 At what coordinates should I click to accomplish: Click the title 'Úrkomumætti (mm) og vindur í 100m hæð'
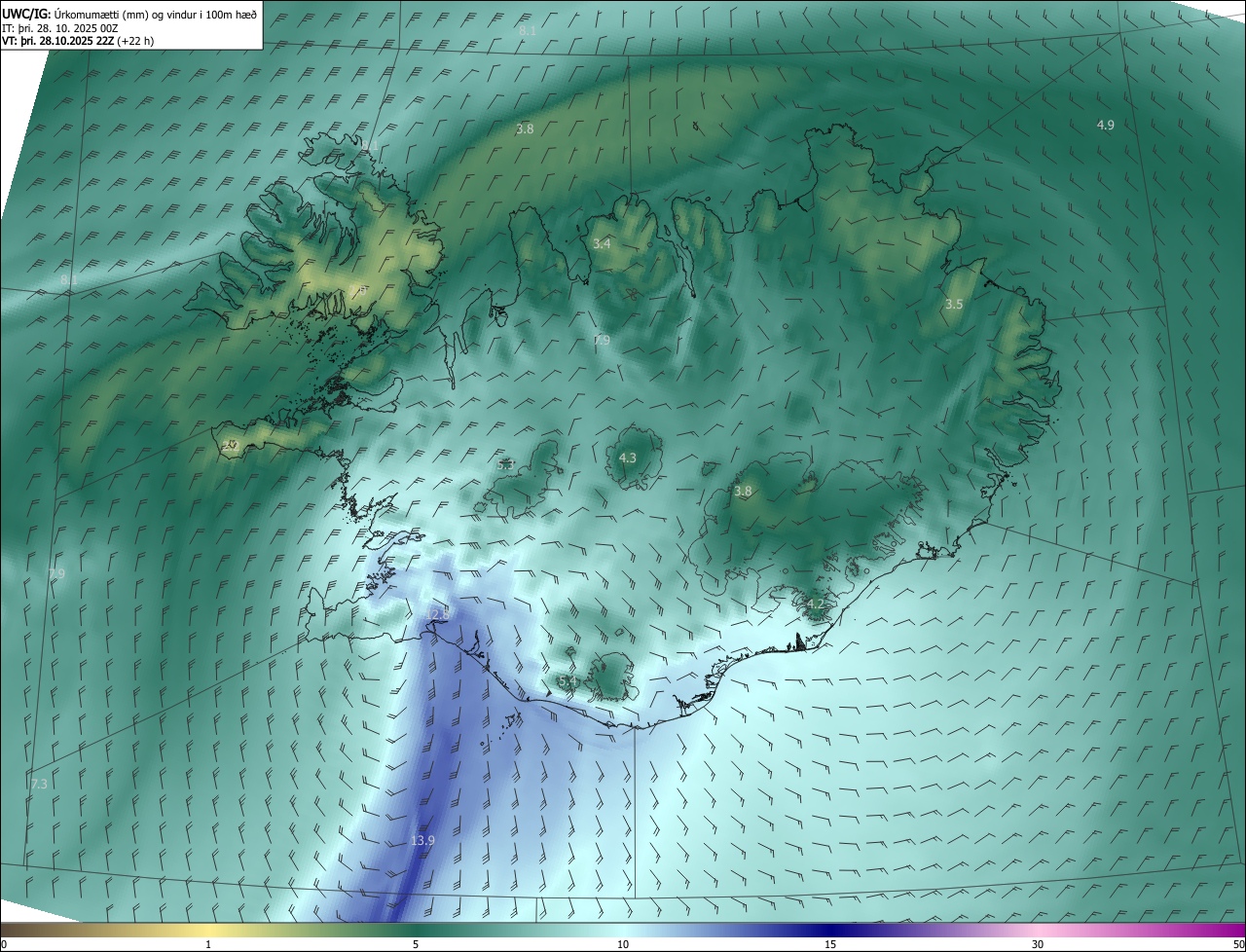[155, 14]
